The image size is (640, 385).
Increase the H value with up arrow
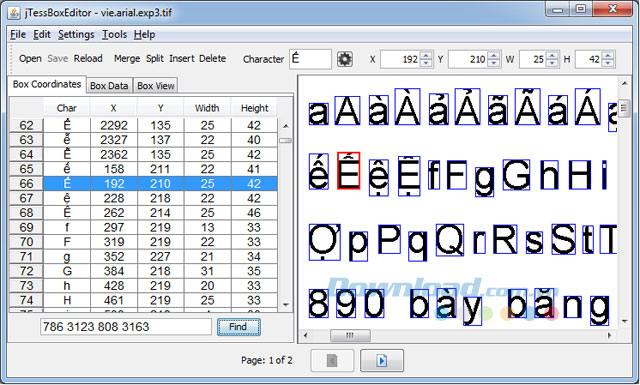[x=608, y=56]
